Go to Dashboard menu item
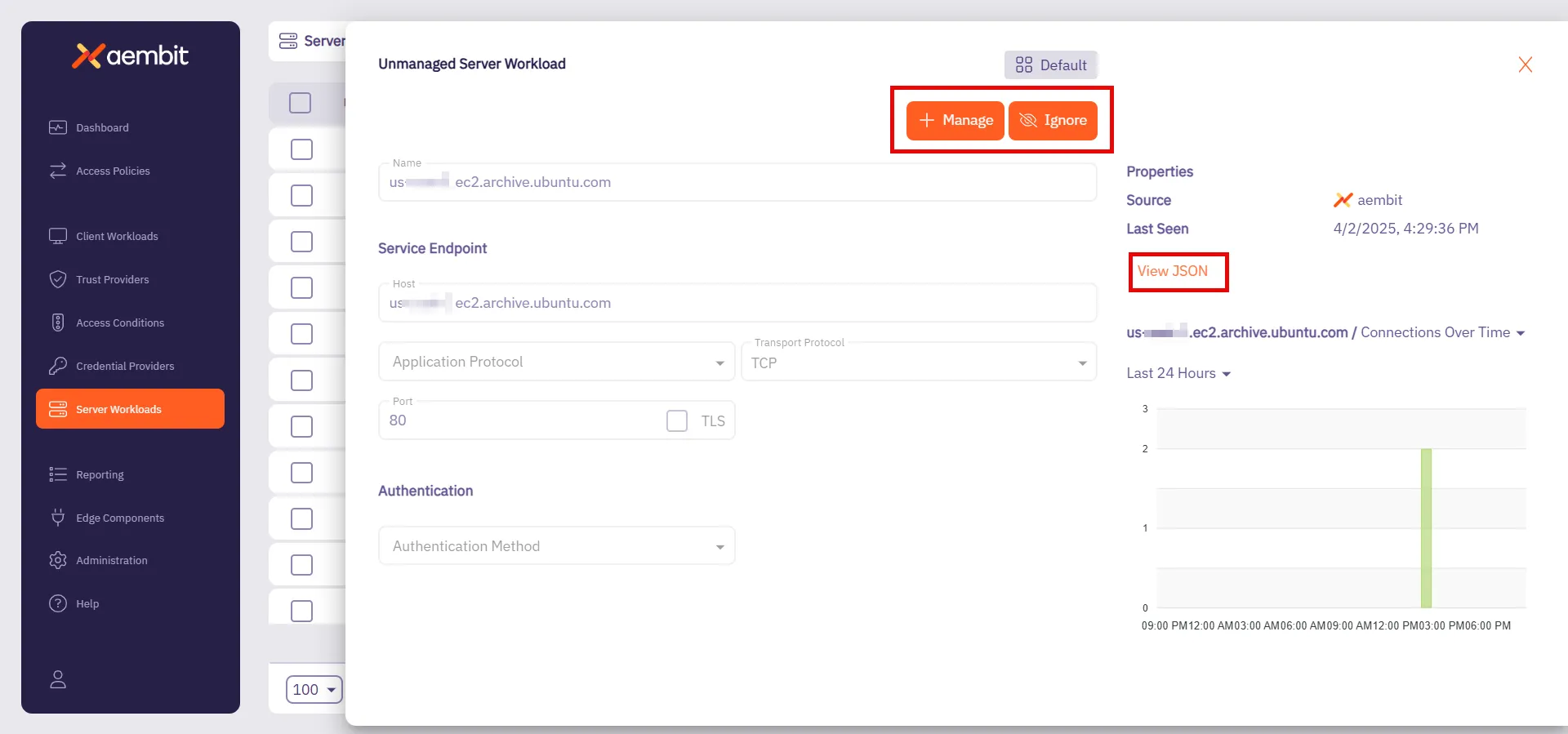 (x=102, y=127)
